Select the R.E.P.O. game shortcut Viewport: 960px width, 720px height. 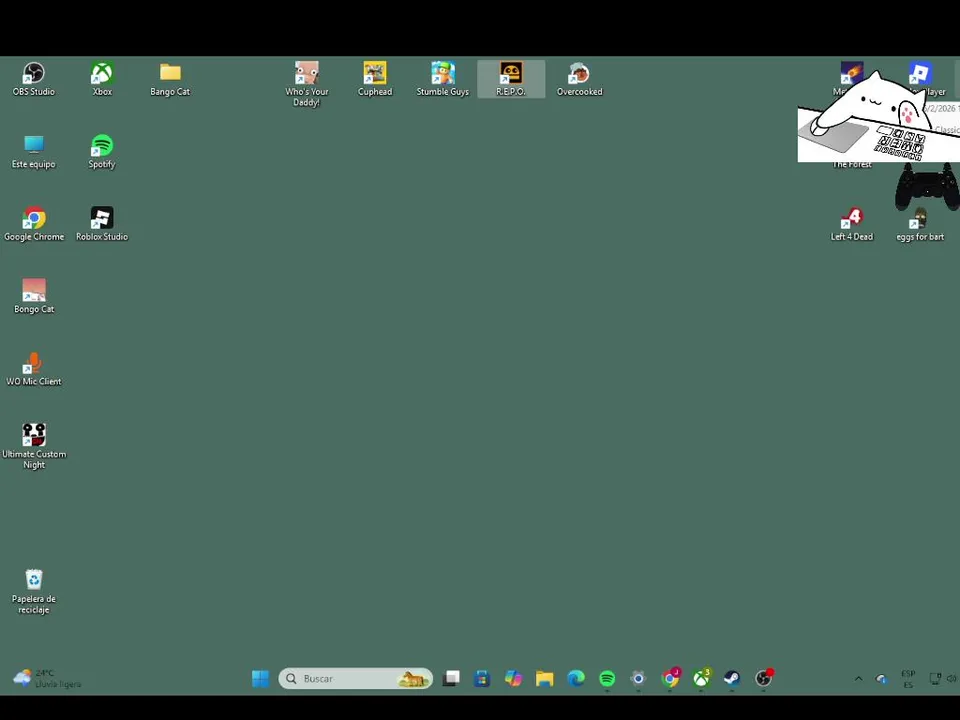(511, 80)
